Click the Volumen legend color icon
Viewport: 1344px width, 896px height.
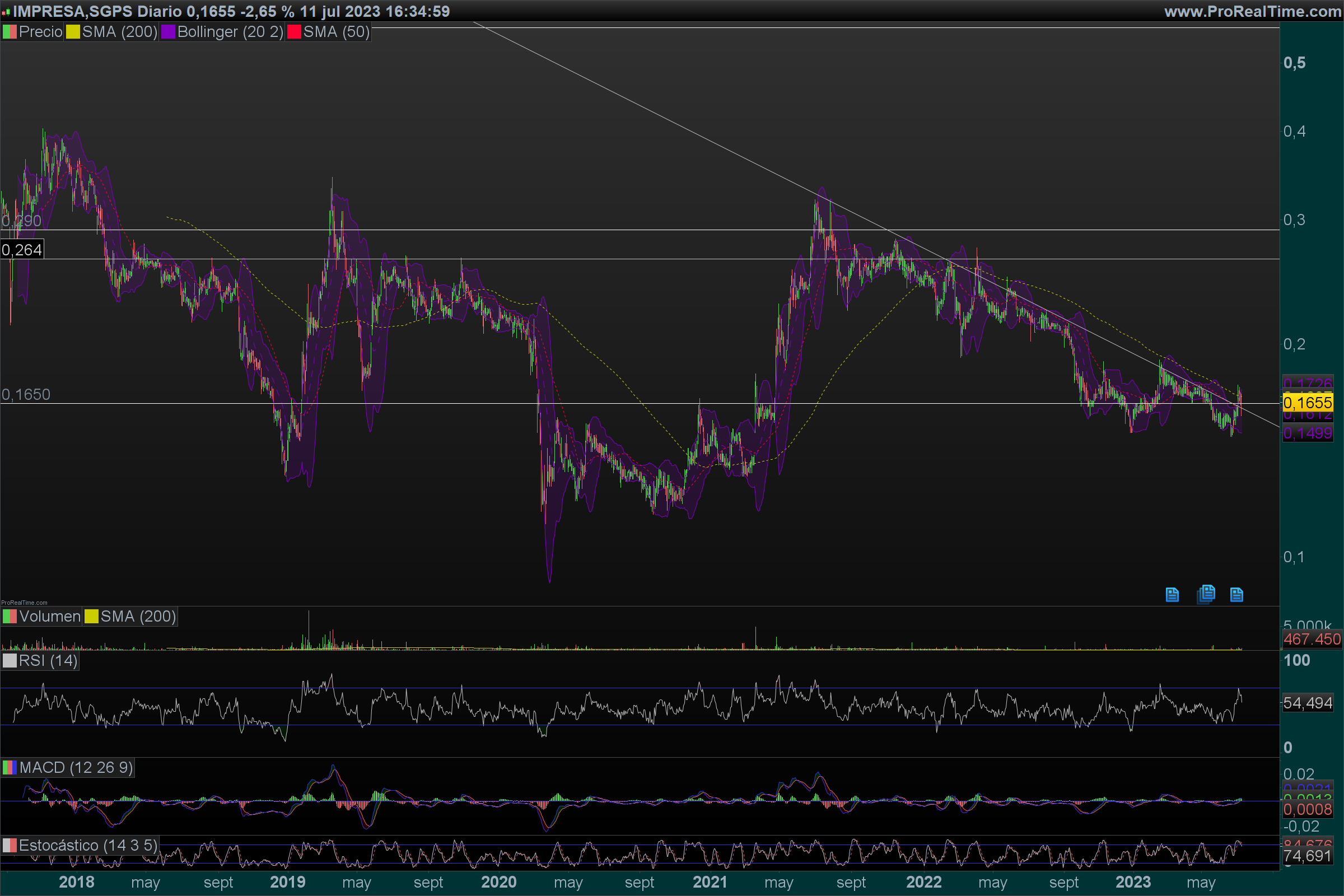pyautogui.click(x=10, y=617)
